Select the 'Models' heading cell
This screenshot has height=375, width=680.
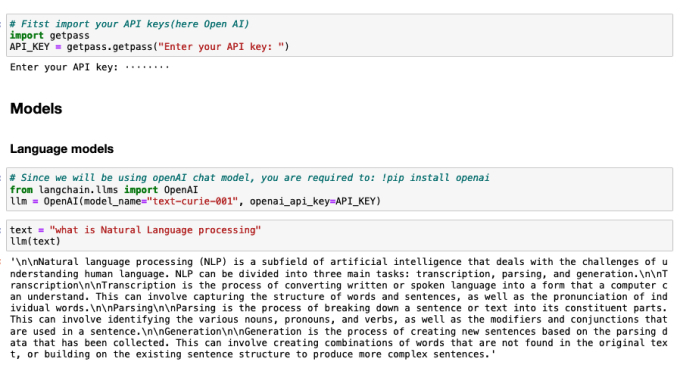(36, 108)
